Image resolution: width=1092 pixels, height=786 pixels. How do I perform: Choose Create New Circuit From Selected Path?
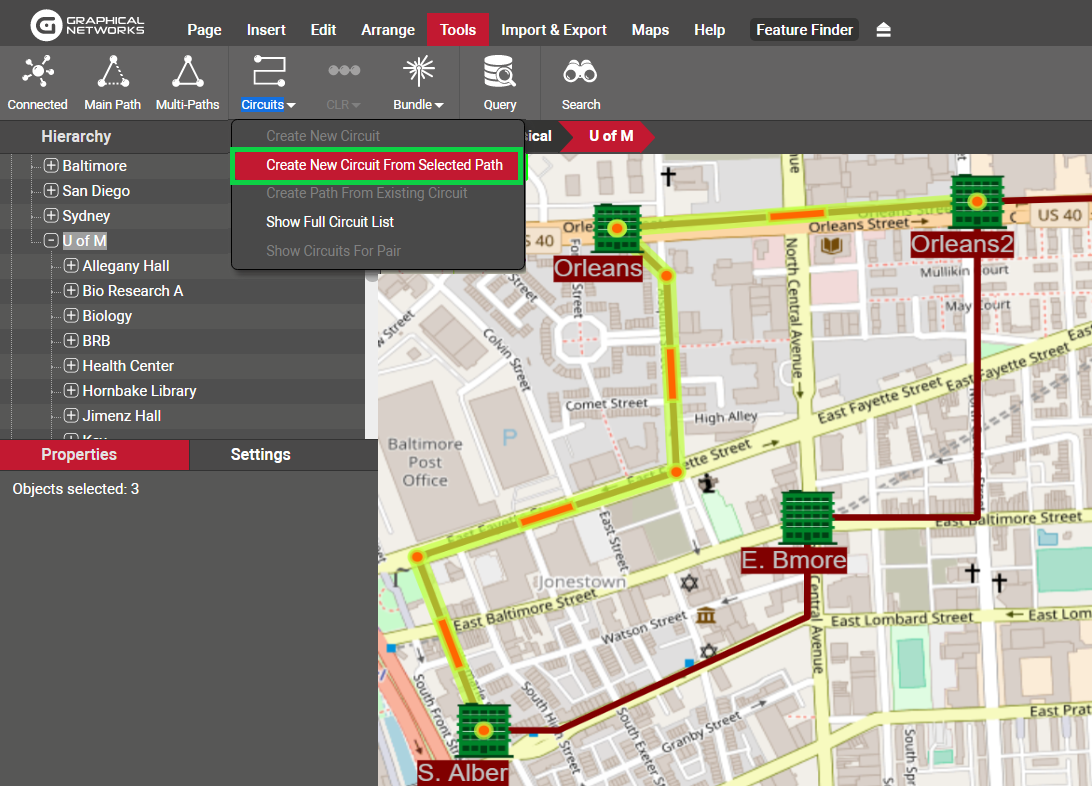[x=384, y=165]
